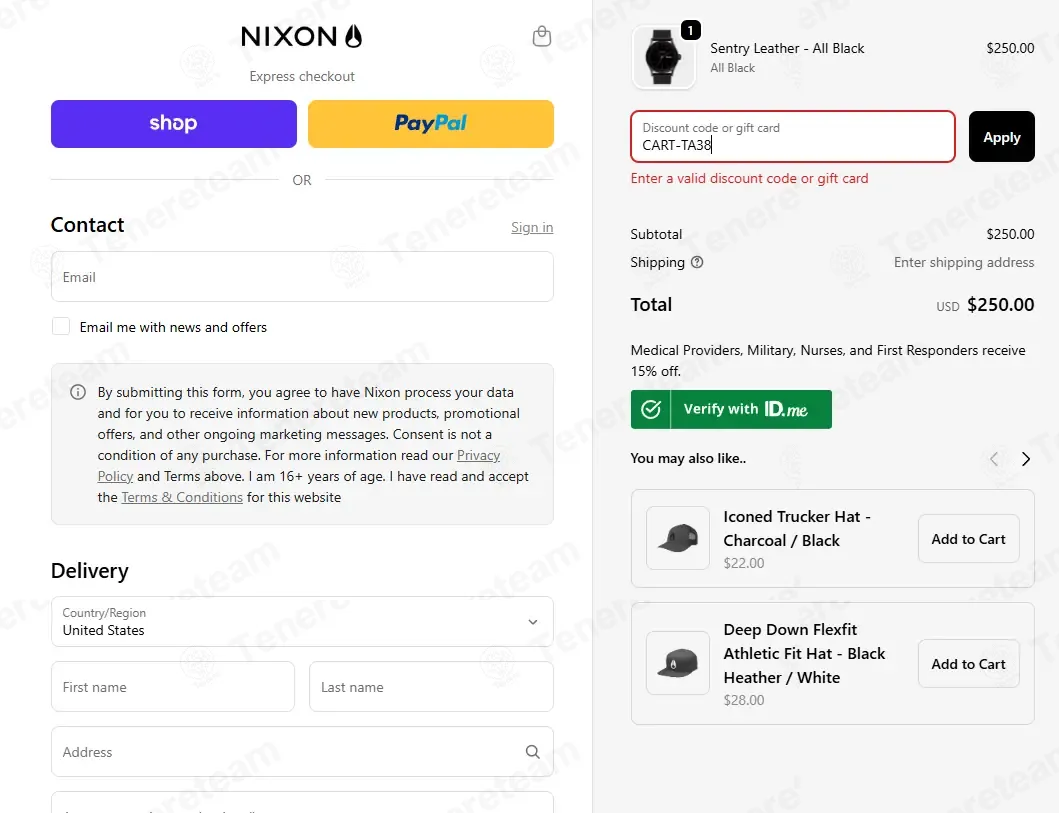
Task: Click the info icon in consent notice
Action: [78, 392]
